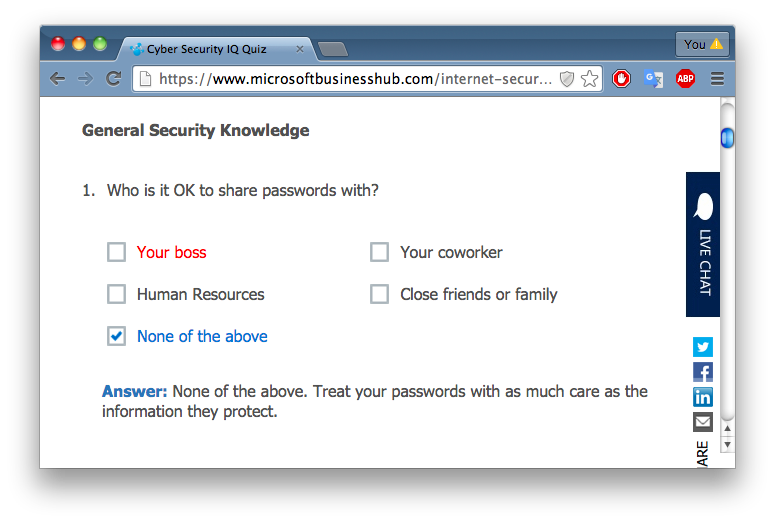Open the Live Chat panel
The width and height of the screenshot is (775, 523).
click(703, 245)
